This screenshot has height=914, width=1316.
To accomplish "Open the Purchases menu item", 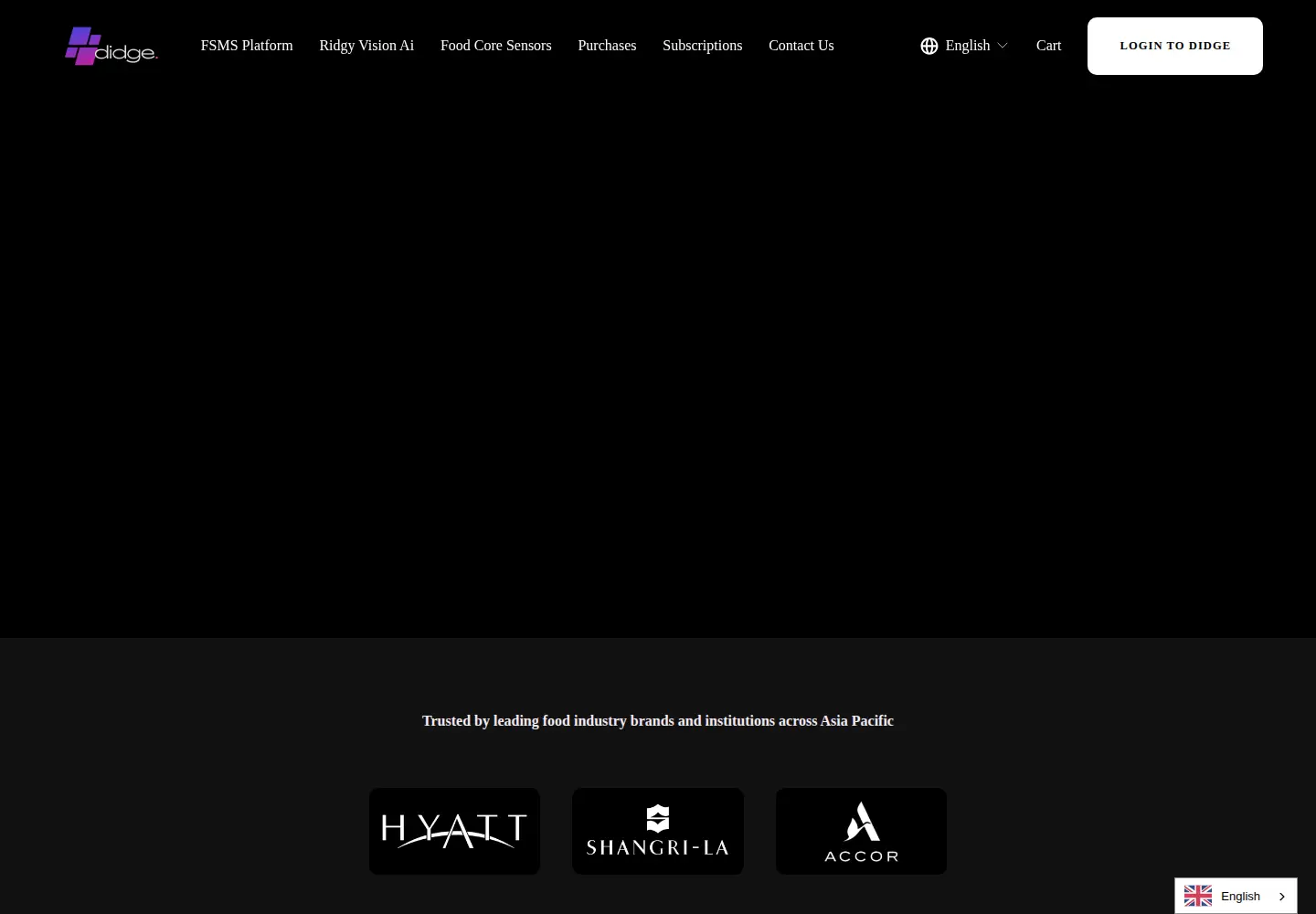I will point(607,46).
